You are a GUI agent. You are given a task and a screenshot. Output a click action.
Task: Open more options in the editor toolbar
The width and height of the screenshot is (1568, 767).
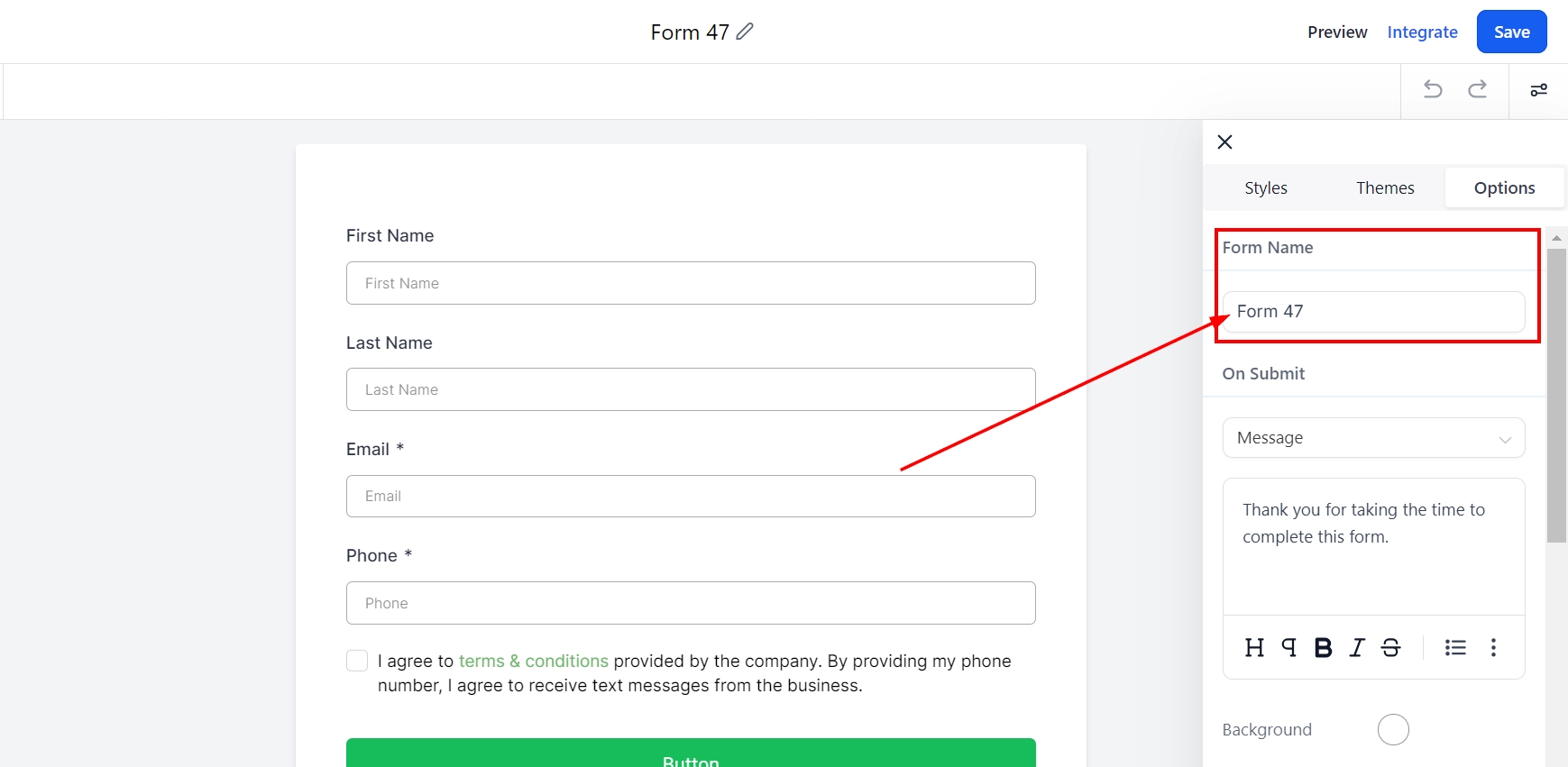point(1494,647)
